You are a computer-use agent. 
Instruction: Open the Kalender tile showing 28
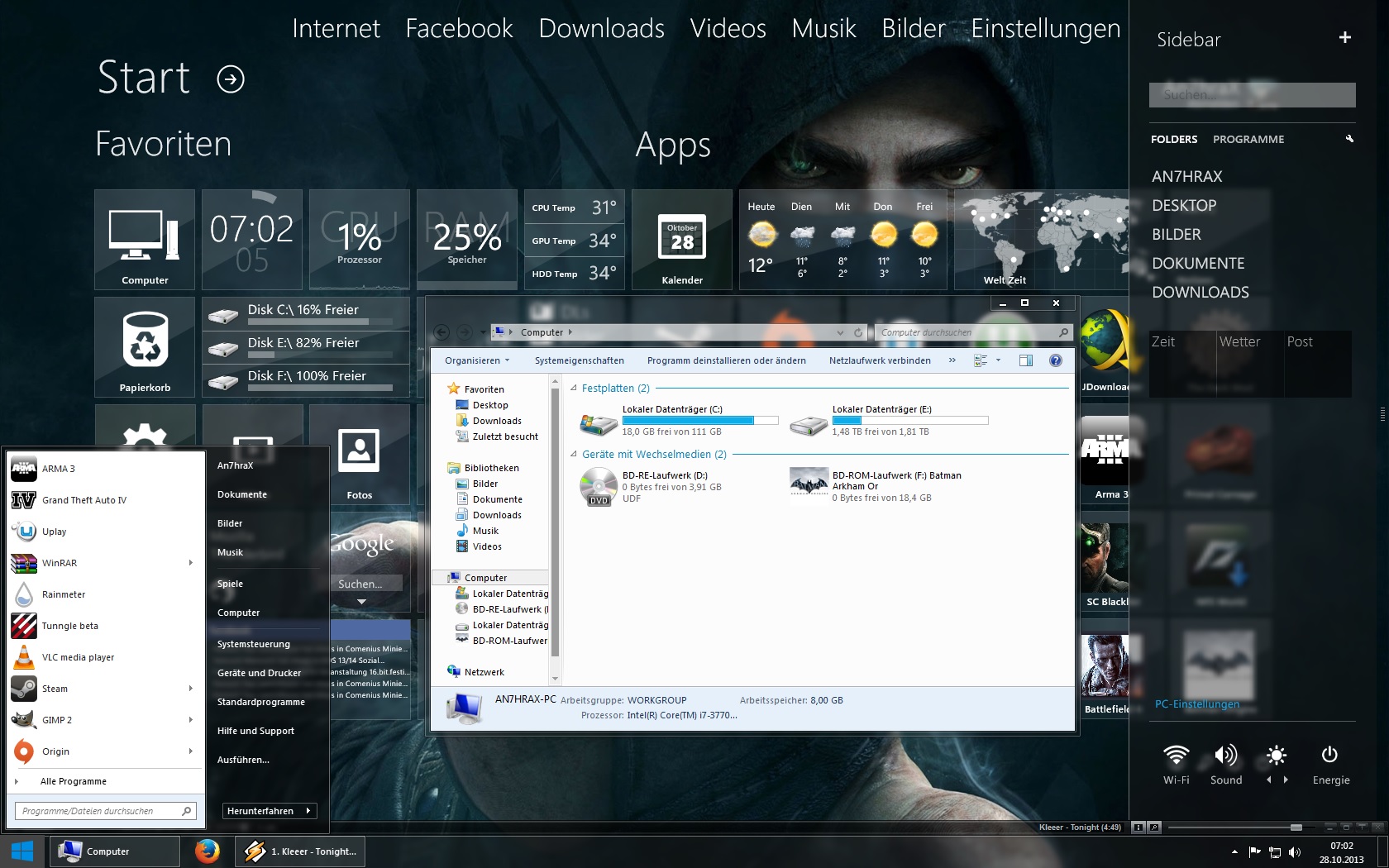682,240
